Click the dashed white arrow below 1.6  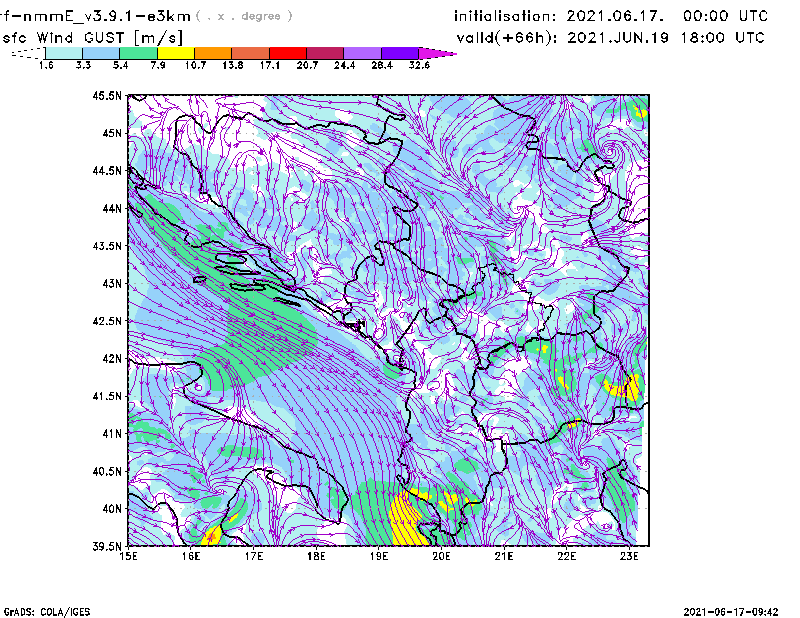(28, 53)
